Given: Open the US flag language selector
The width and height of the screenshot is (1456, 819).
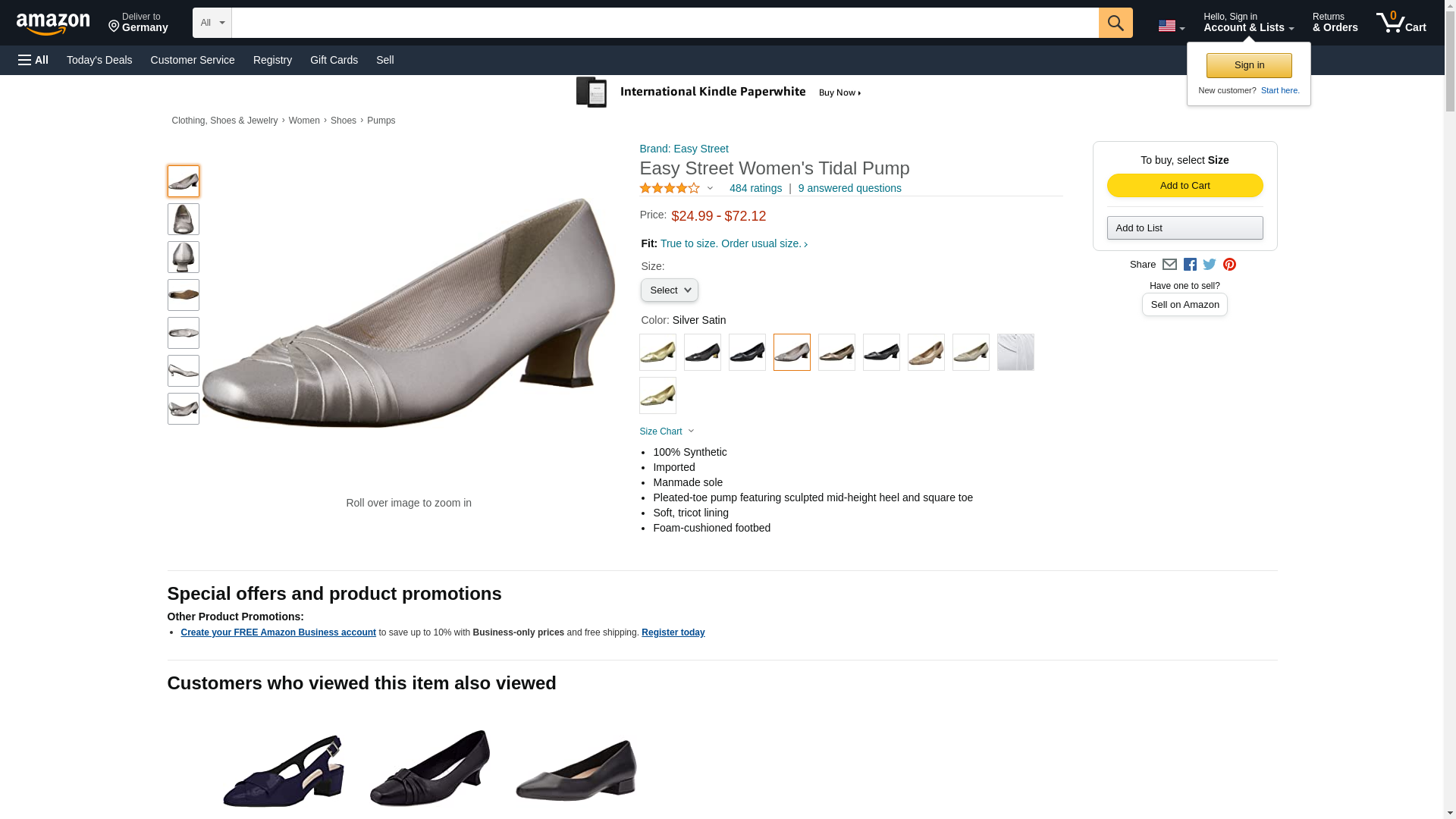Looking at the screenshot, I should pyautogui.click(x=1171, y=27).
